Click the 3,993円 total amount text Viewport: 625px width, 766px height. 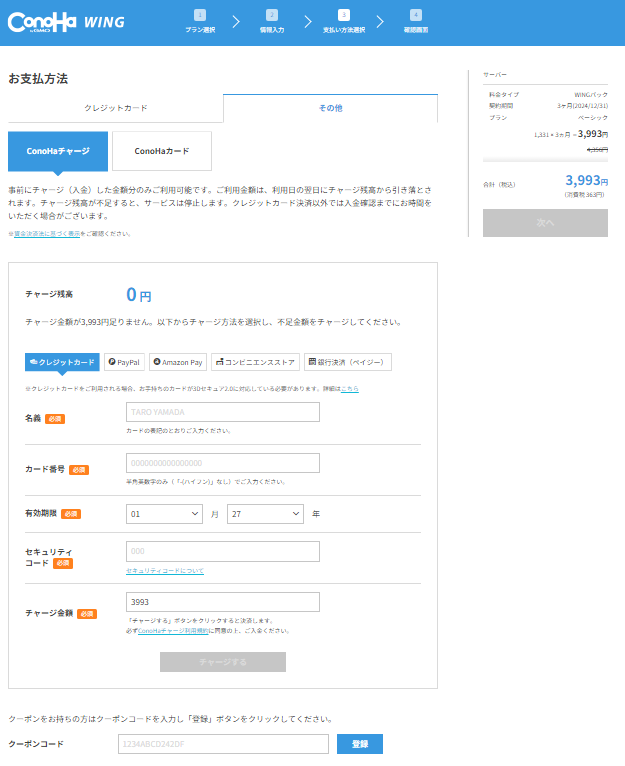coord(586,181)
